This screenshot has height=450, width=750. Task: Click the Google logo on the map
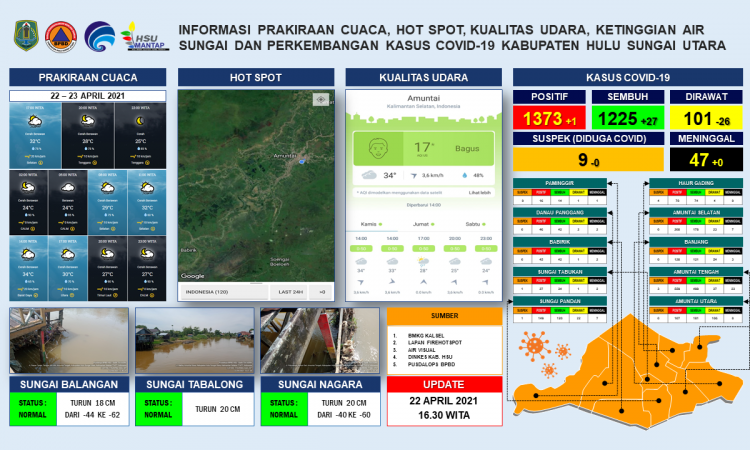[x=193, y=275]
